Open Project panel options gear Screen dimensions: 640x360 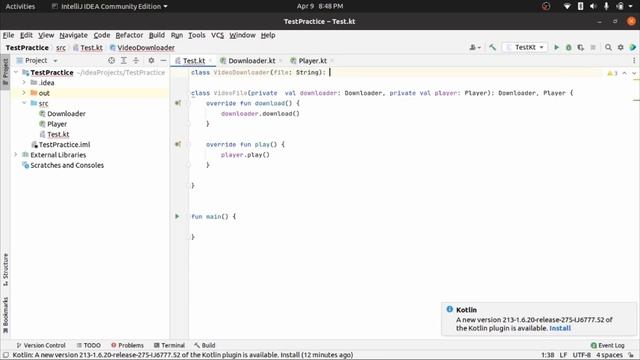click(151, 60)
